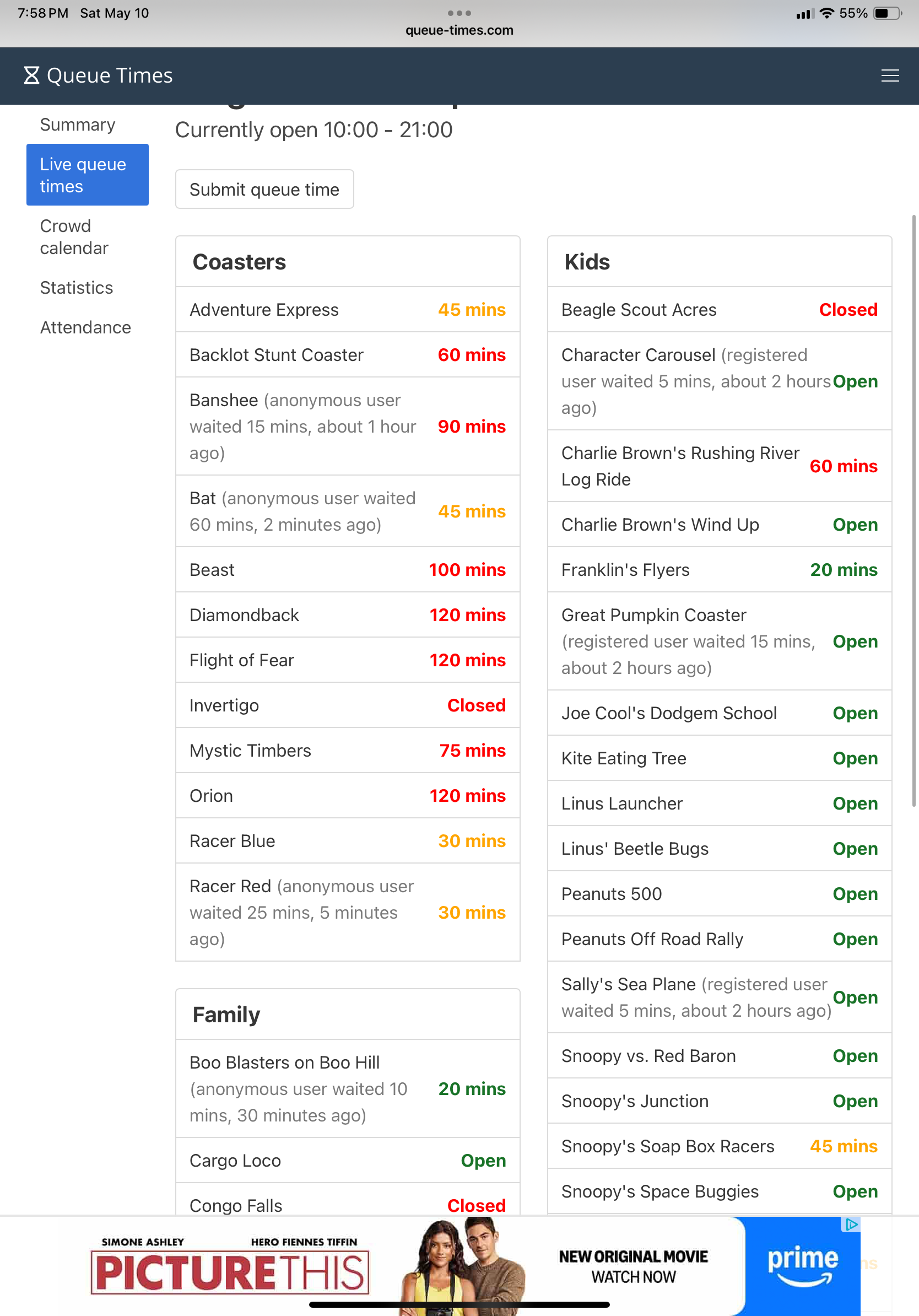This screenshot has height=1316, width=919.
Task: Tap the three-dot multitasking indicator
Action: (459, 13)
